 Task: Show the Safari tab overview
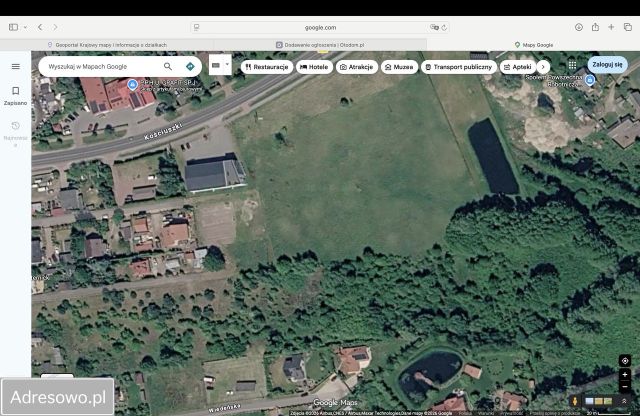point(628,27)
